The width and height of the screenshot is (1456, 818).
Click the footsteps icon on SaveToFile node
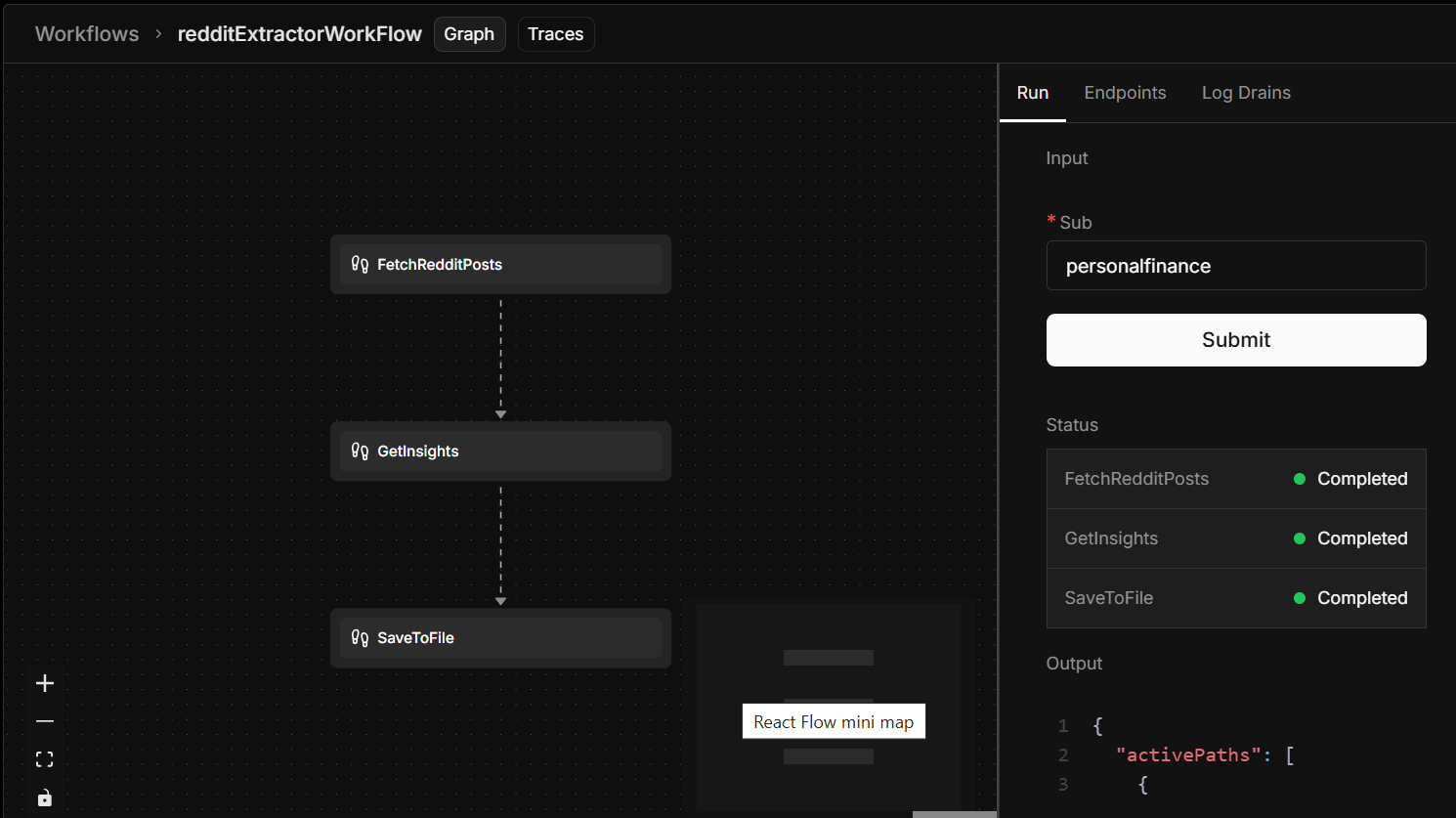point(358,637)
